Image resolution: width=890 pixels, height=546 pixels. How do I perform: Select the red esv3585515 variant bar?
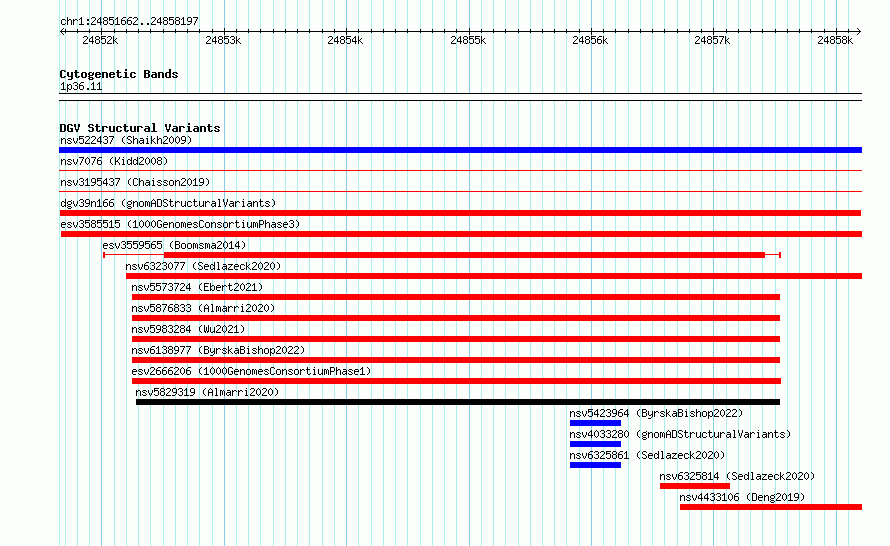tap(461, 234)
